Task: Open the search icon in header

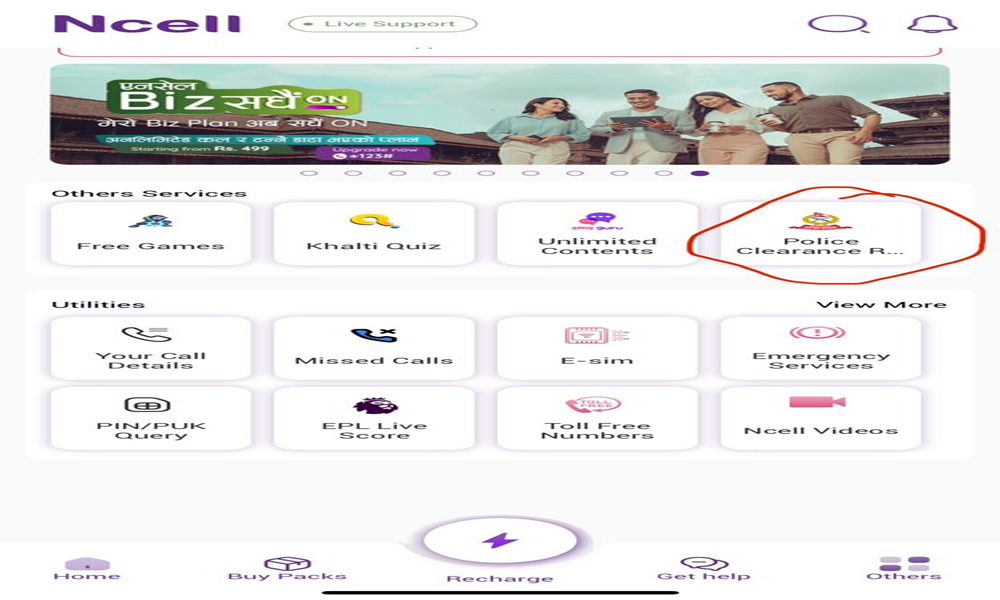Action: pyautogui.click(x=838, y=24)
